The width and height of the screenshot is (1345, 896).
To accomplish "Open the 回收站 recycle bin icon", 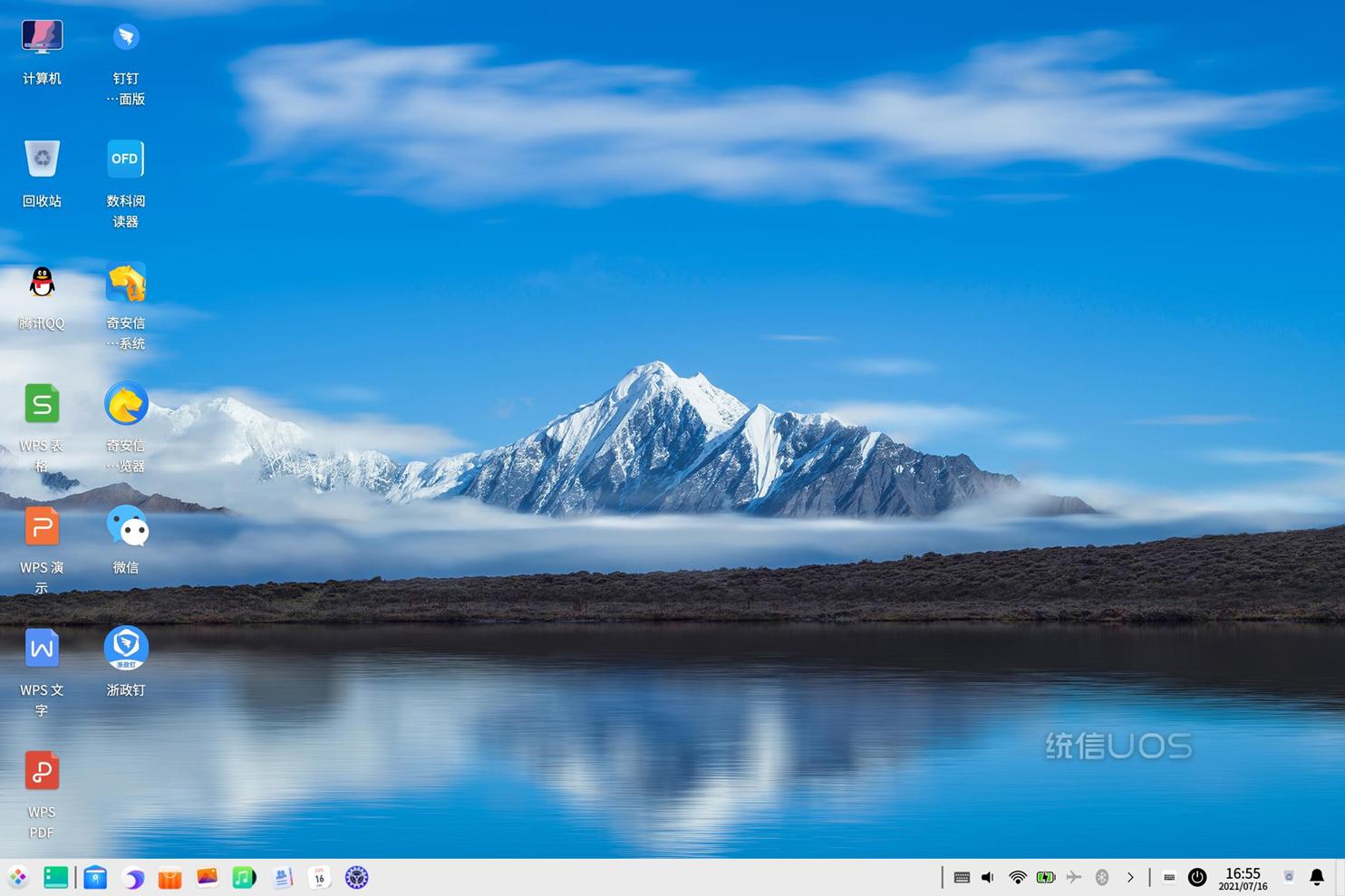I will (x=42, y=160).
